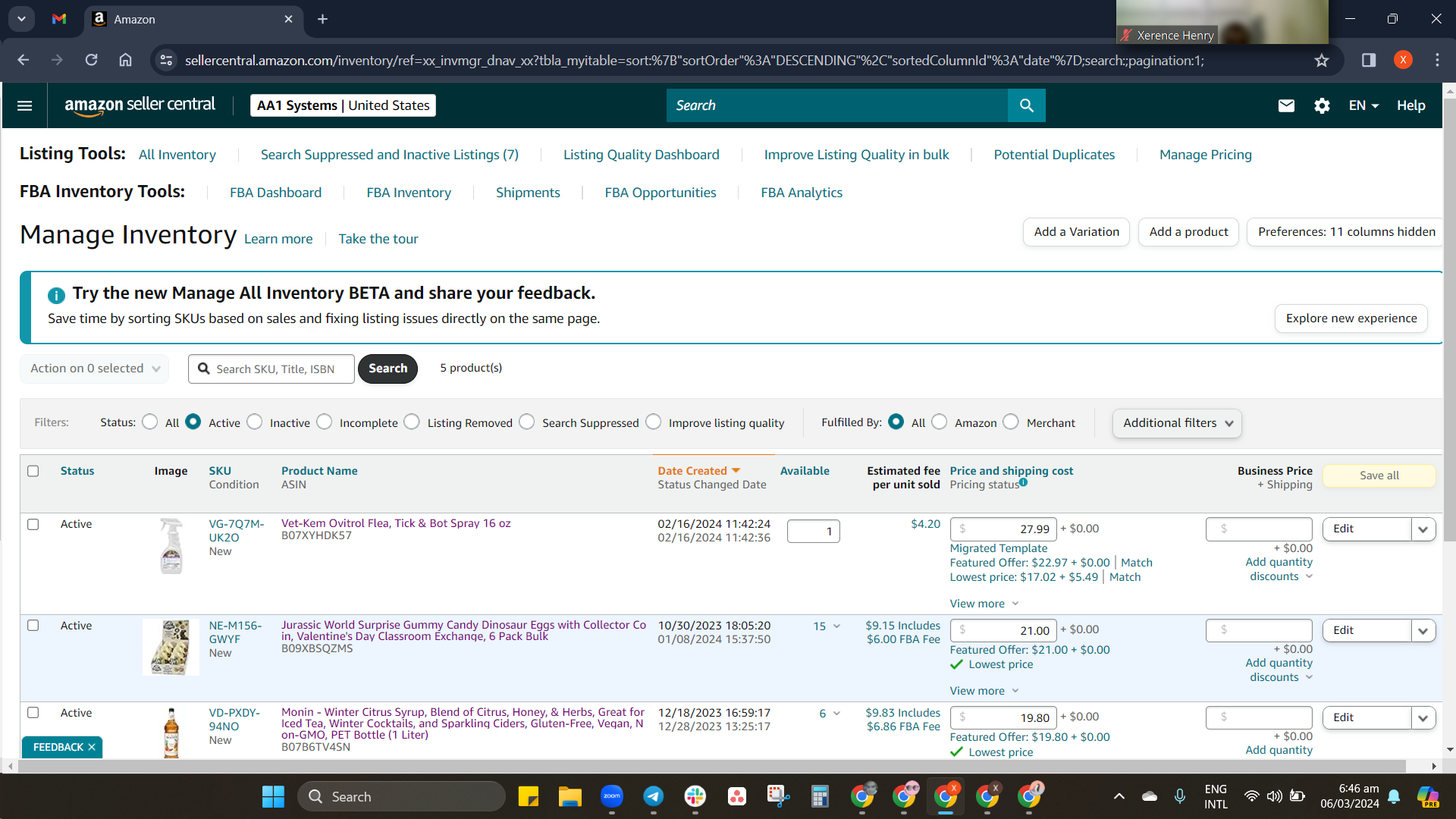The width and height of the screenshot is (1456, 819).
Task: Show hidden system tray icons
Action: [x=1119, y=796]
